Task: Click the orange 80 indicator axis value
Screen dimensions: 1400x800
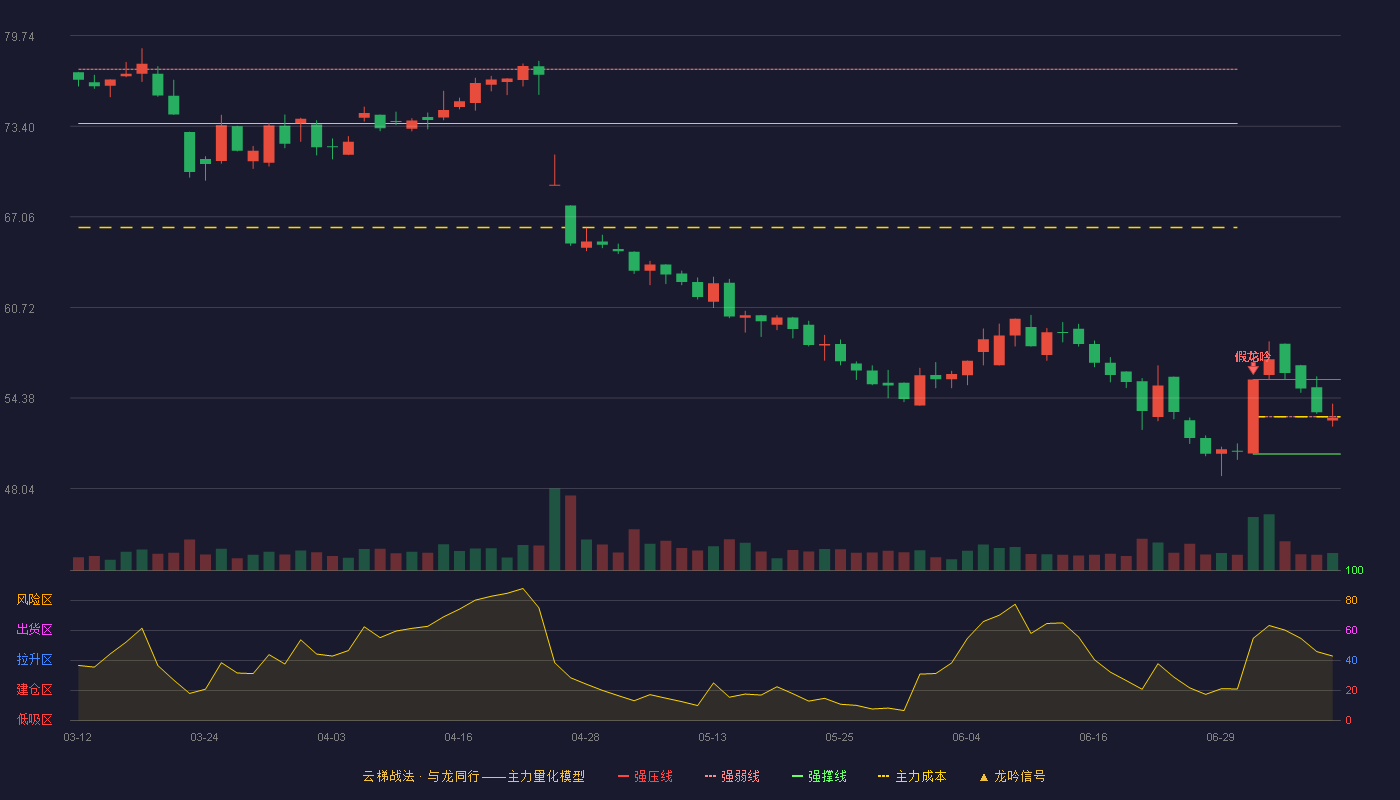Action: pyautogui.click(x=1351, y=600)
